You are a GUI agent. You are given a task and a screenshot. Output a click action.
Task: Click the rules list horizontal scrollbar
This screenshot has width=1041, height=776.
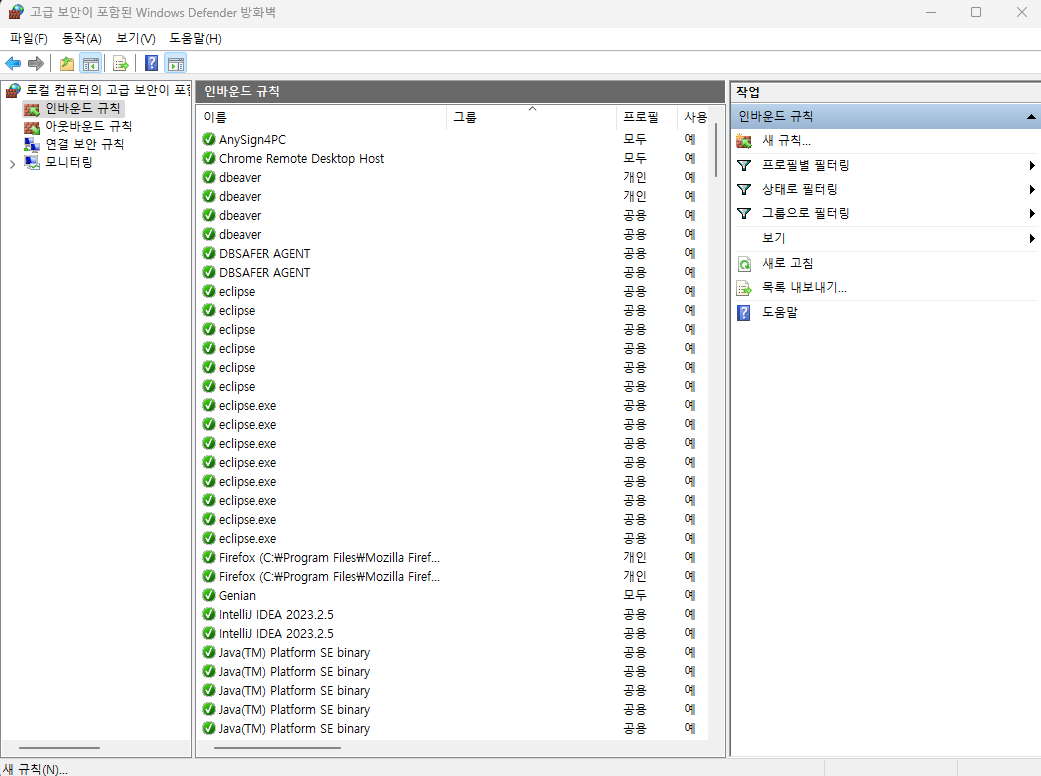click(277, 748)
